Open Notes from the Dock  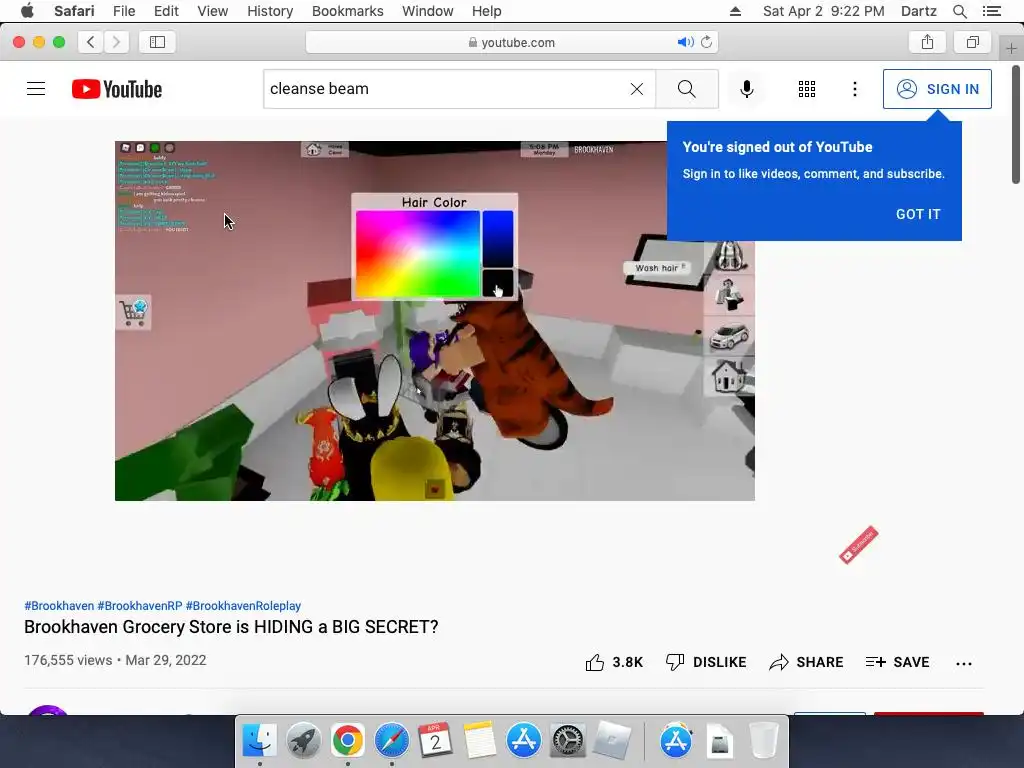(479, 741)
